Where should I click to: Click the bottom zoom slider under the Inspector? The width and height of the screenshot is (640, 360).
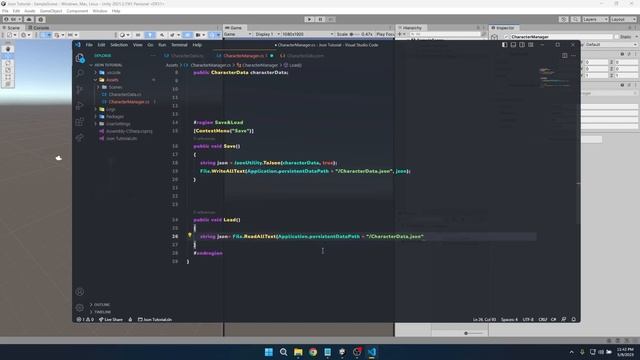click(473, 333)
